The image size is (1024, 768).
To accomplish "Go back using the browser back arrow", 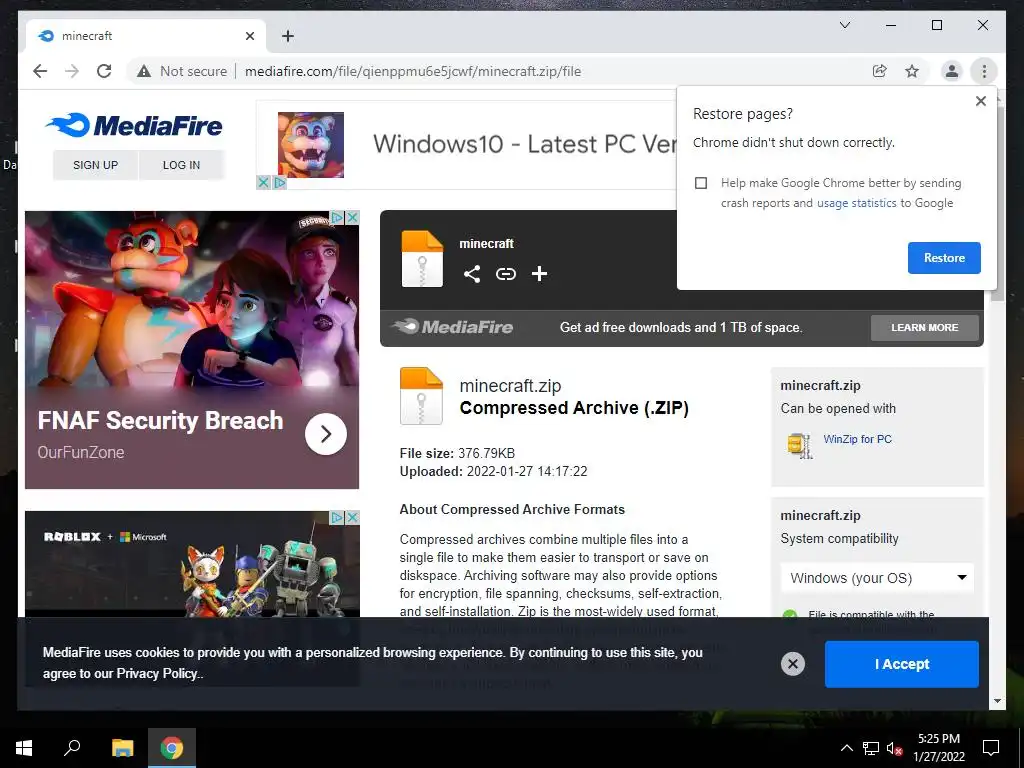I will click(x=40, y=71).
